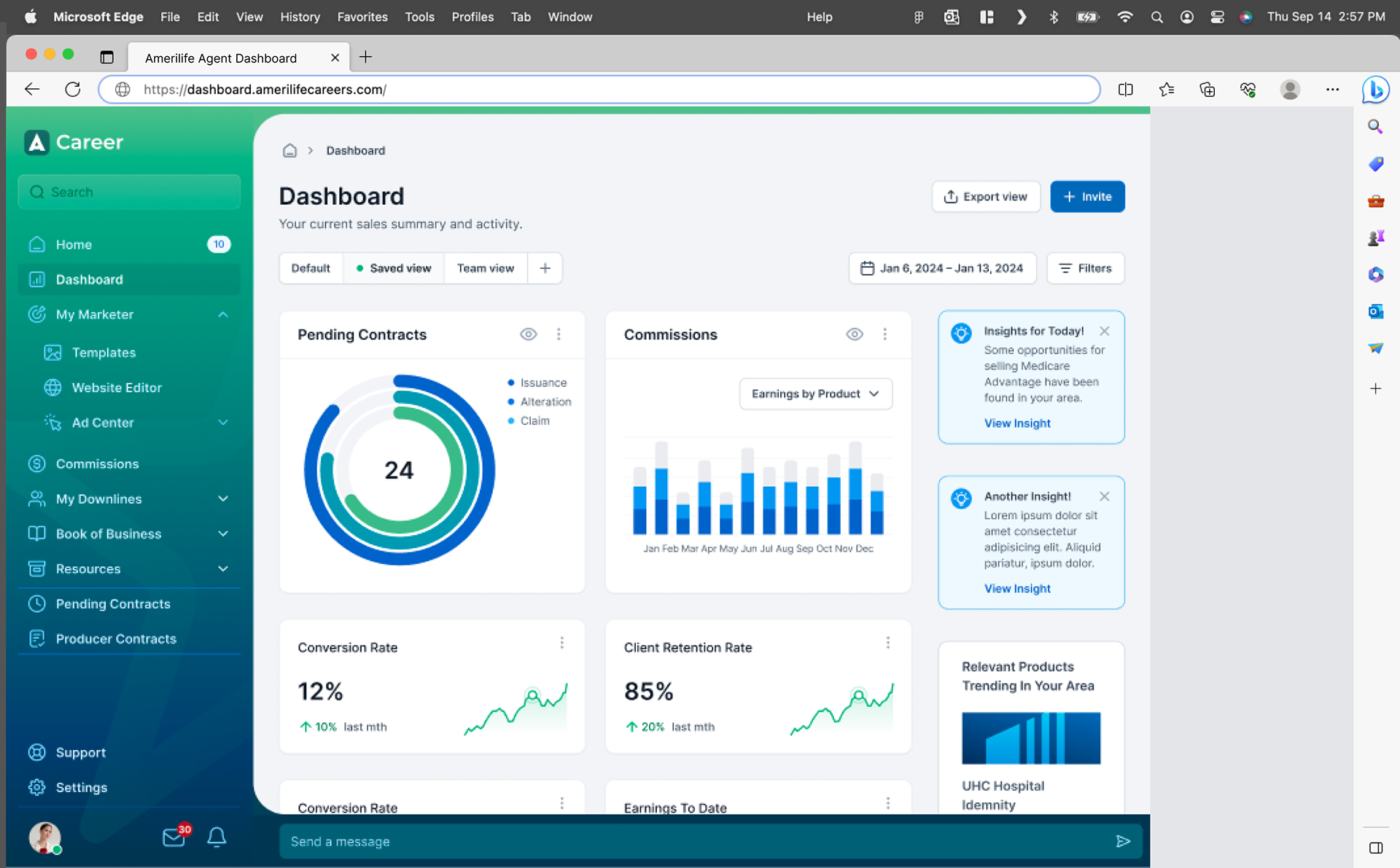Open Edge favorites star icon

[1166, 90]
